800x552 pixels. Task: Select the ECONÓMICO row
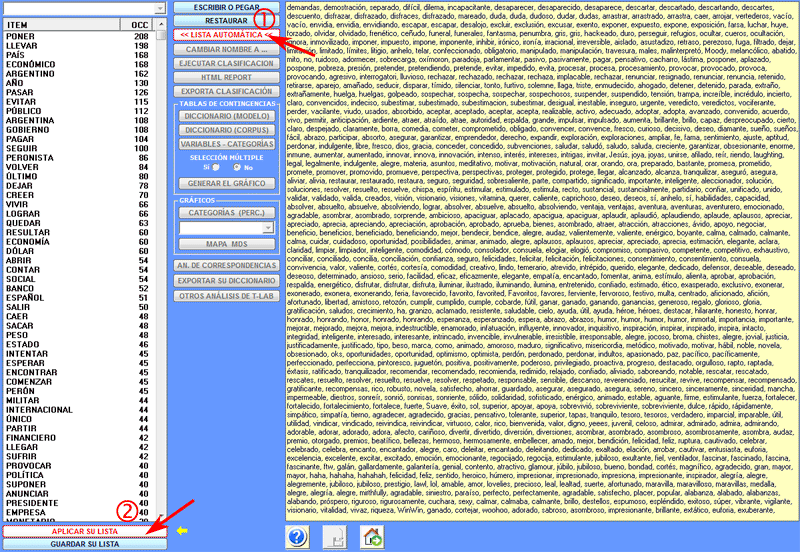click(x=79, y=64)
